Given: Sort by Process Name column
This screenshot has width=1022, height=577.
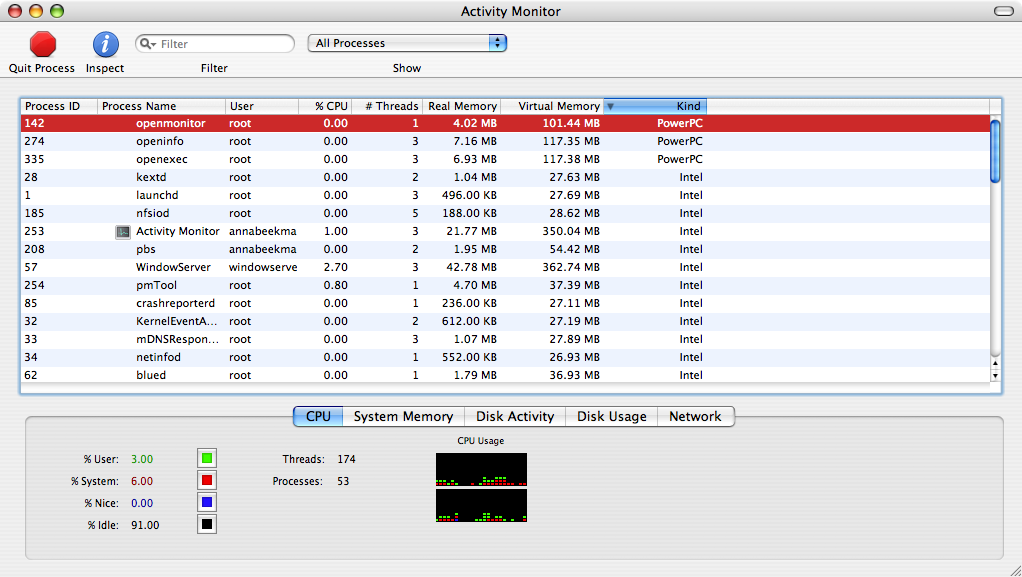Looking at the screenshot, I should (162, 106).
